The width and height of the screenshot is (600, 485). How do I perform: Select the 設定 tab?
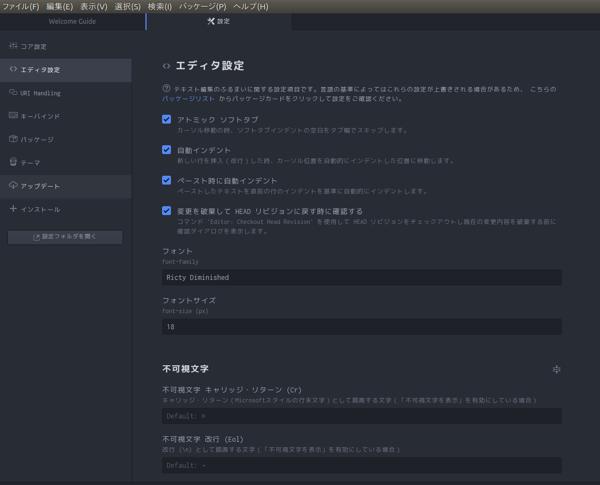(218, 21)
